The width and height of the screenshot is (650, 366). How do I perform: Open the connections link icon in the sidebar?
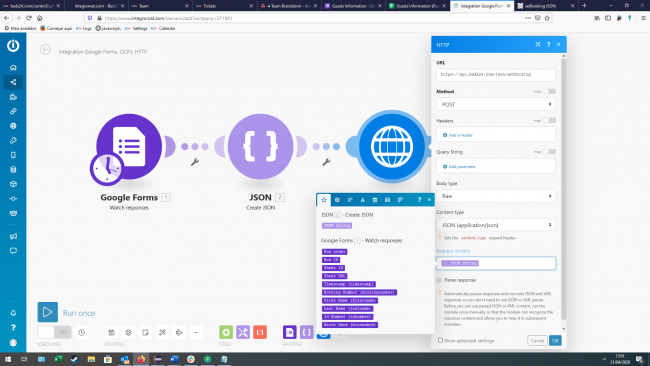point(13,111)
